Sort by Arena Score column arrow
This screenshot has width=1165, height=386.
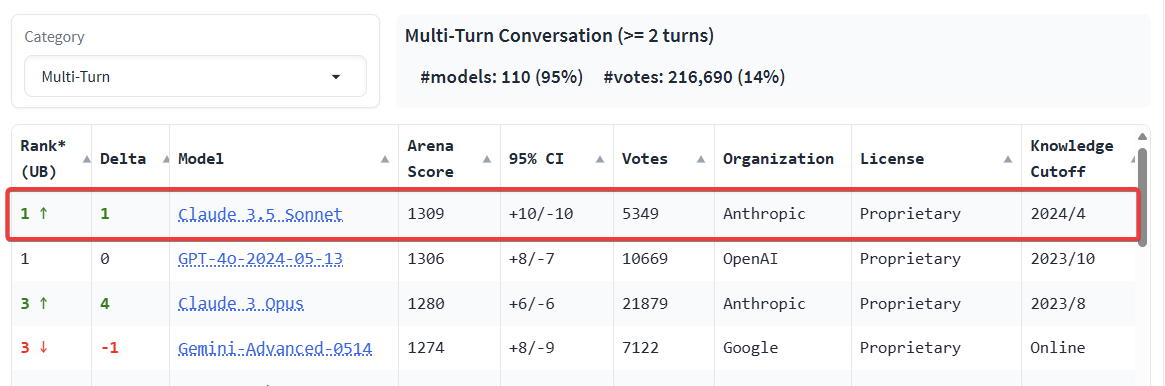pyautogui.click(x=487, y=159)
